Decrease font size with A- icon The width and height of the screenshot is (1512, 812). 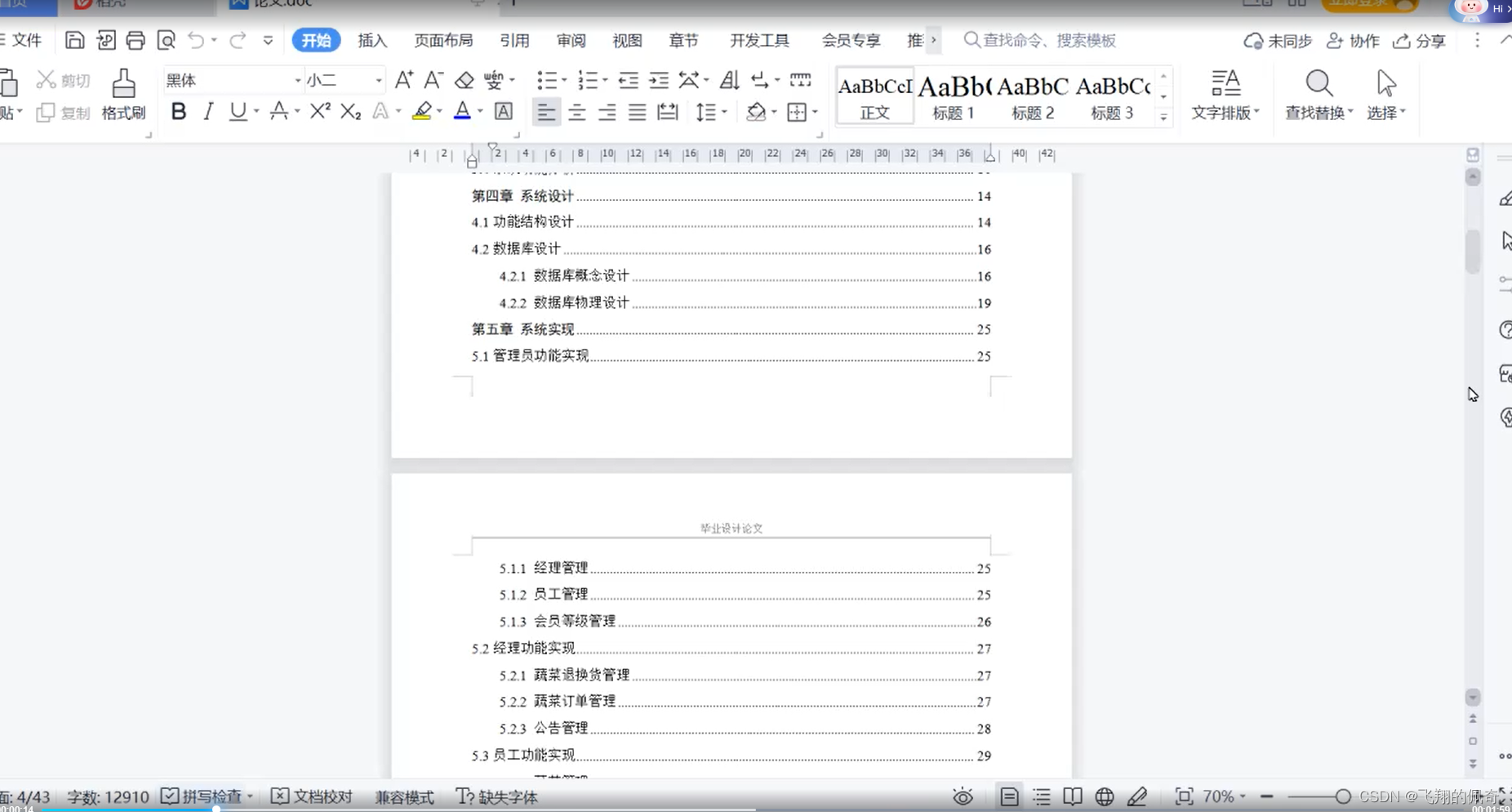coord(433,80)
